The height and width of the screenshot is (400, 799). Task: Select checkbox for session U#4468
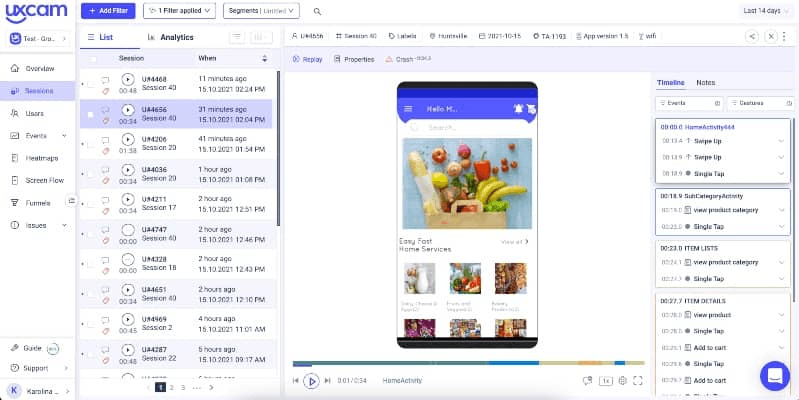pyautogui.click(x=91, y=85)
